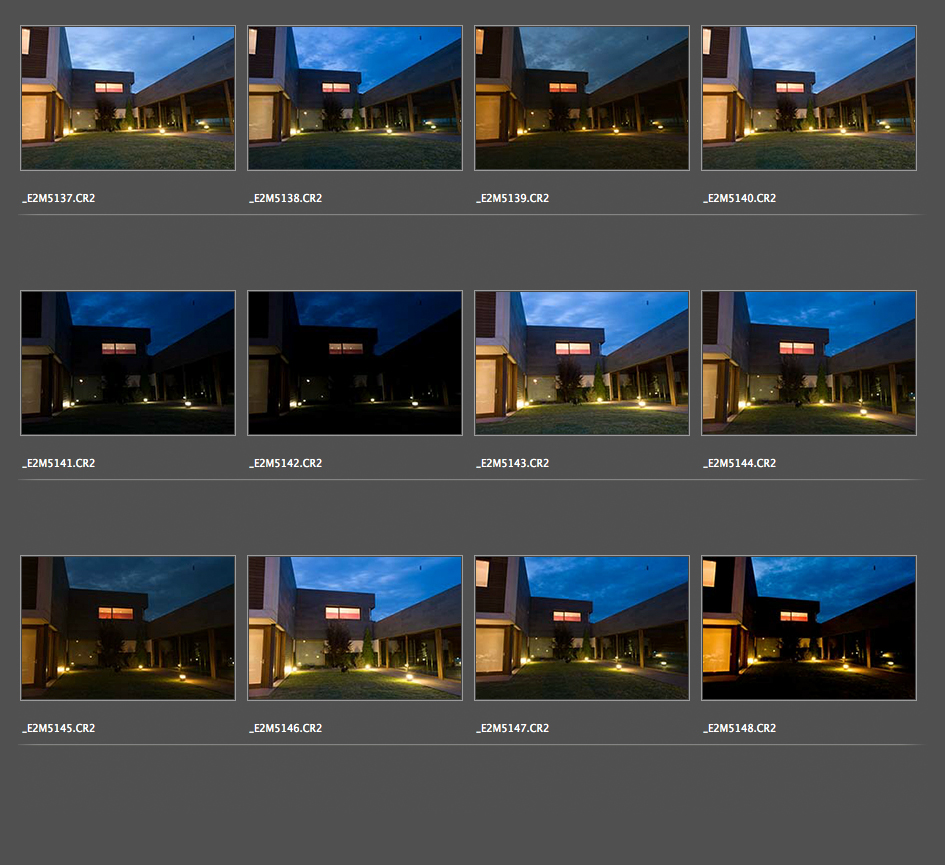This screenshot has width=945, height=865.
Task: Click the _E2M5139.CR2 filename label
Action: coord(512,199)
